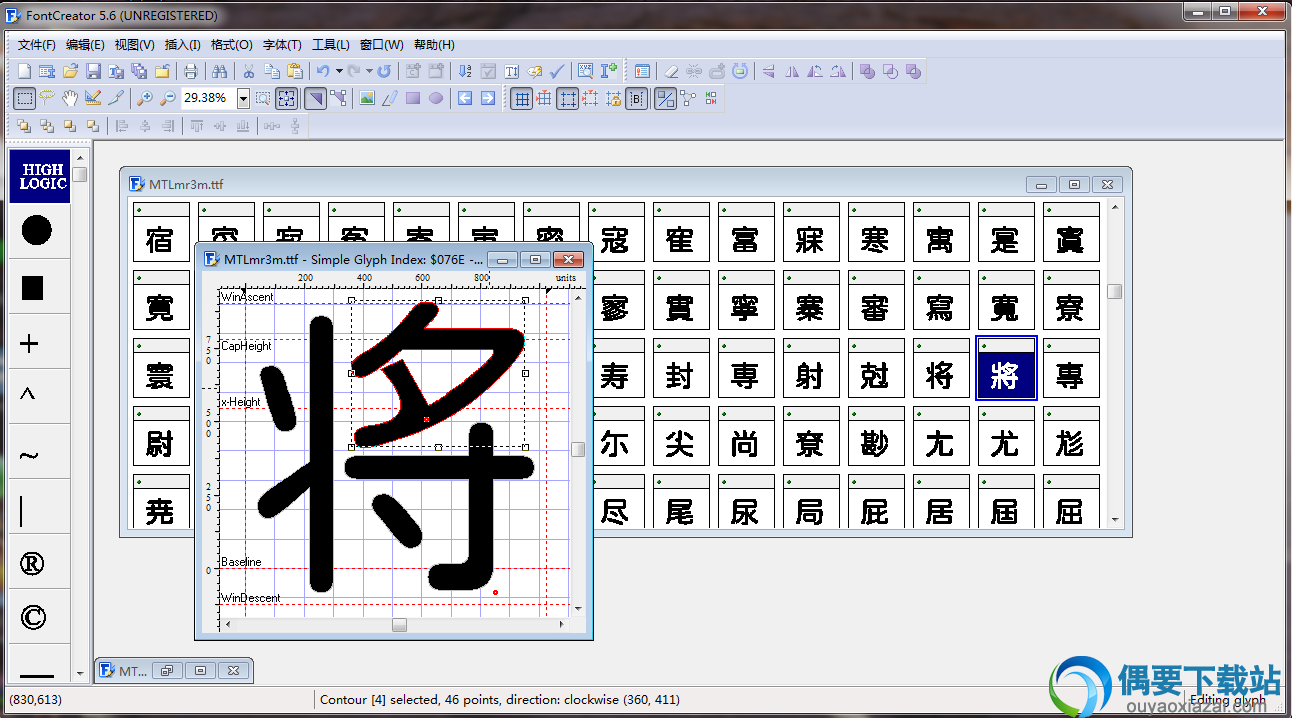Open the 文件(F) menu
Image resolution: width=1292 pixels, height=718 pixels.
[37, 45]
